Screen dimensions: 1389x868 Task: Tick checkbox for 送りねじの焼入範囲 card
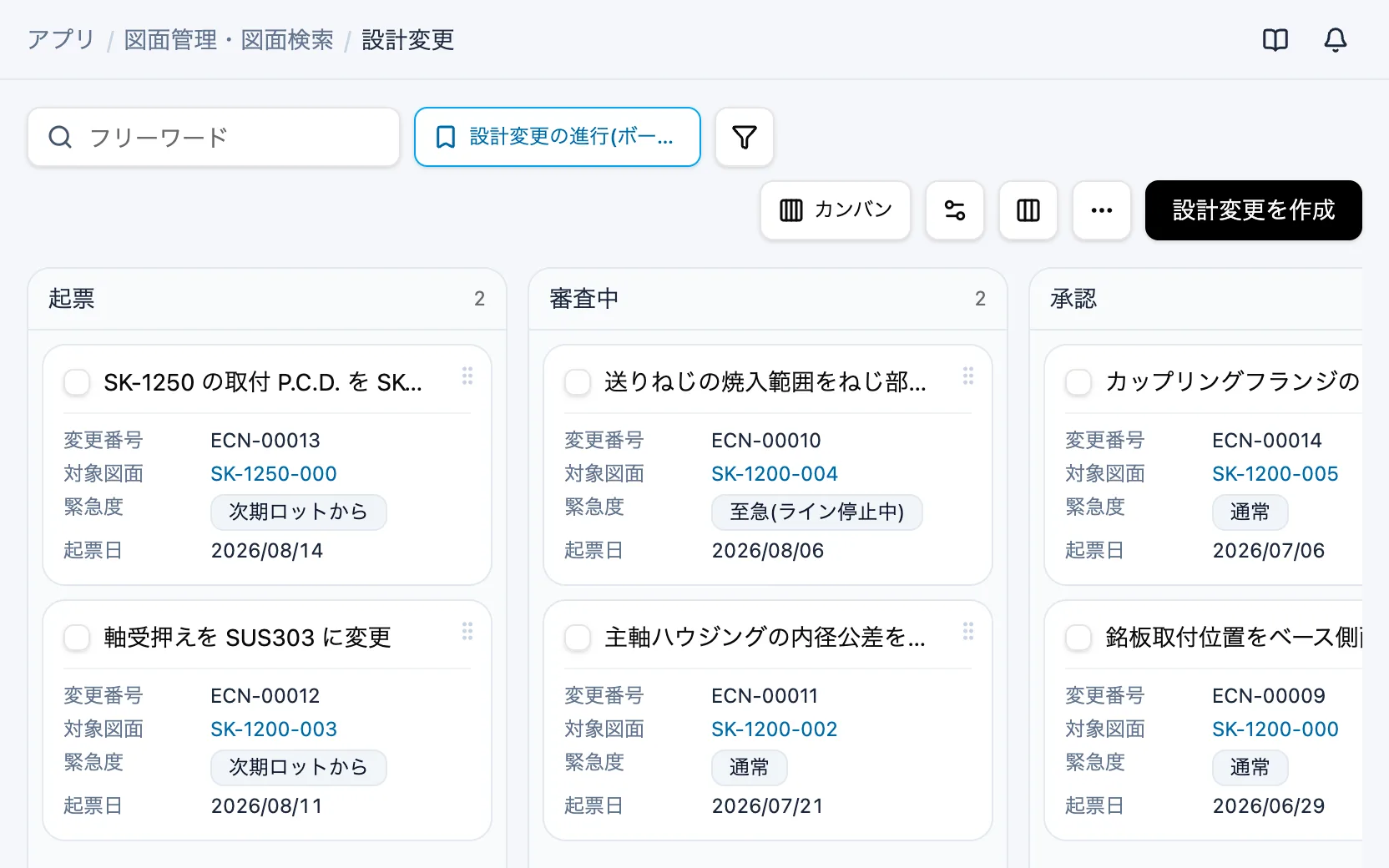tap(578, 382)
